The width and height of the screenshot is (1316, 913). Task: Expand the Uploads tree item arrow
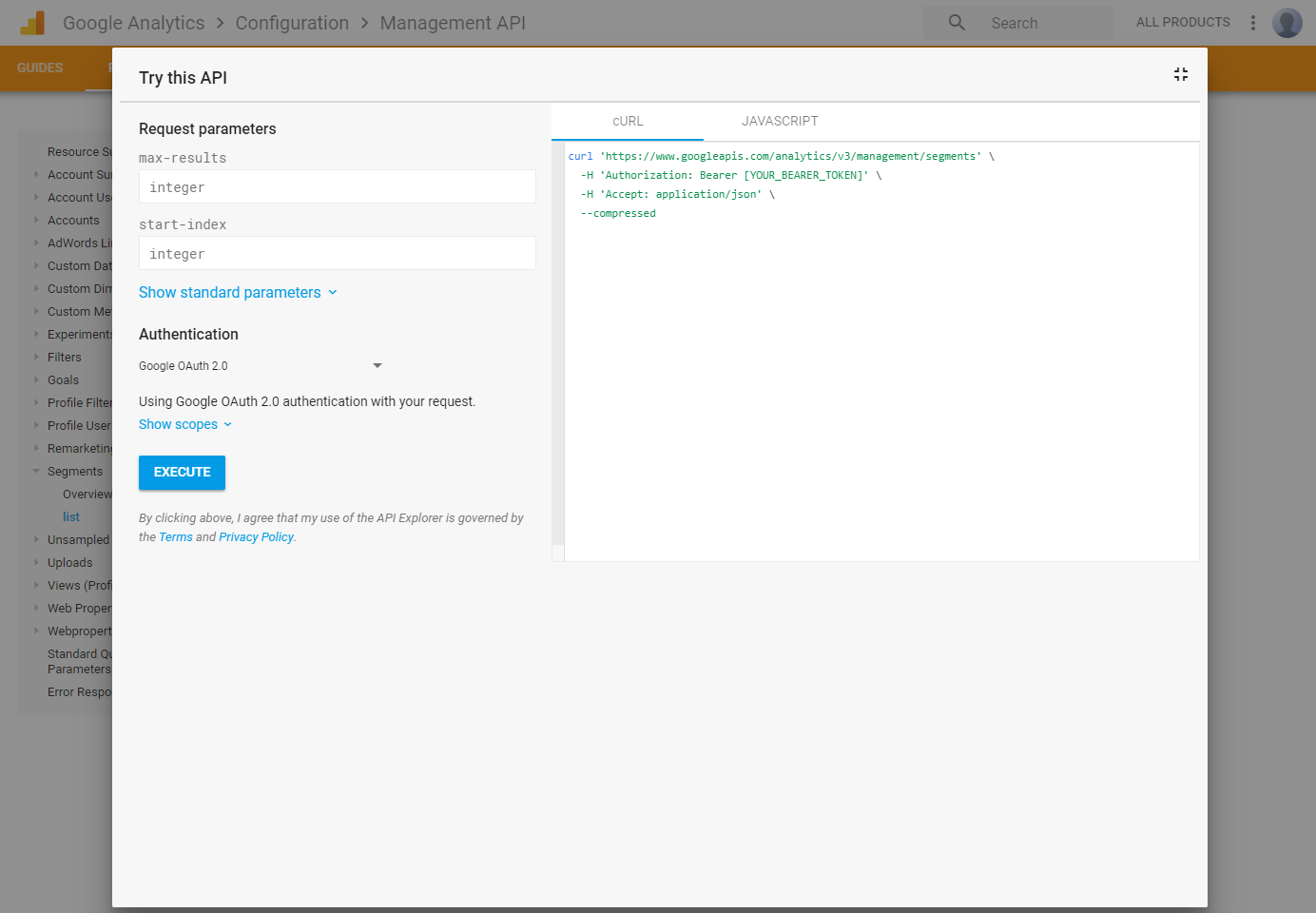(x=36, y=562)
